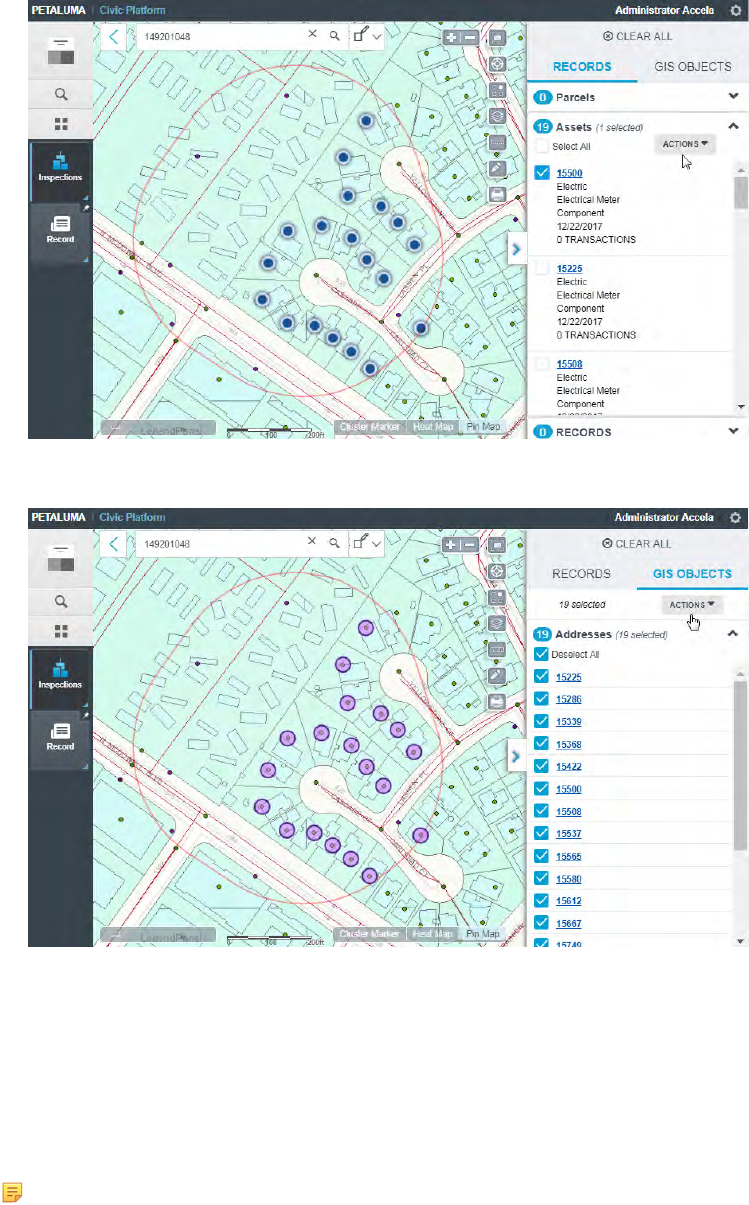Click the print map tool in bottom screenshot
The width and height of the screenshot is (749, 1205).
pos(496,703)
